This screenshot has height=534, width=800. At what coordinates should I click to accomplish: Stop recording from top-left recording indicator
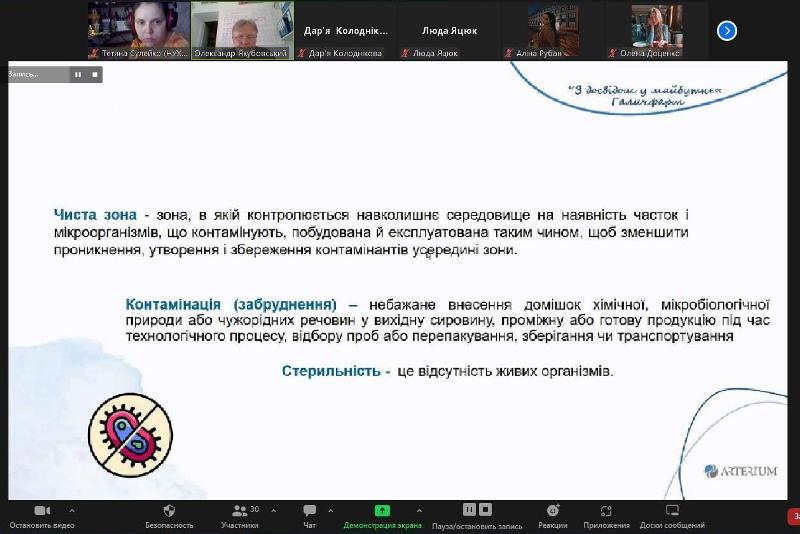(94, 74)
